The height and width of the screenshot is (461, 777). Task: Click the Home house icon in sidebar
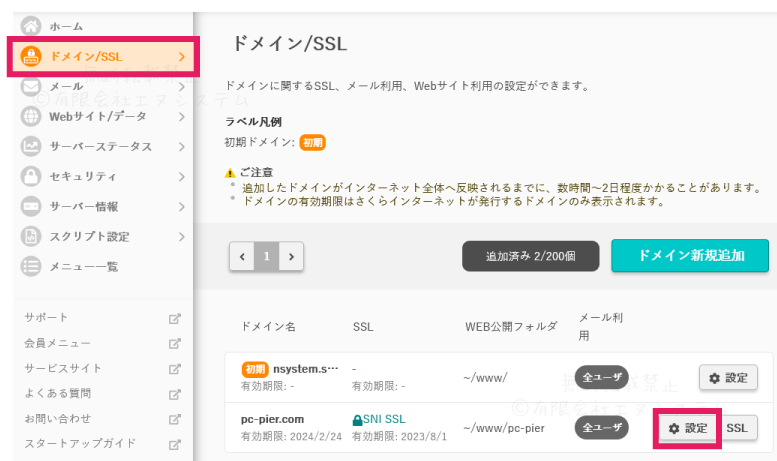31,26
